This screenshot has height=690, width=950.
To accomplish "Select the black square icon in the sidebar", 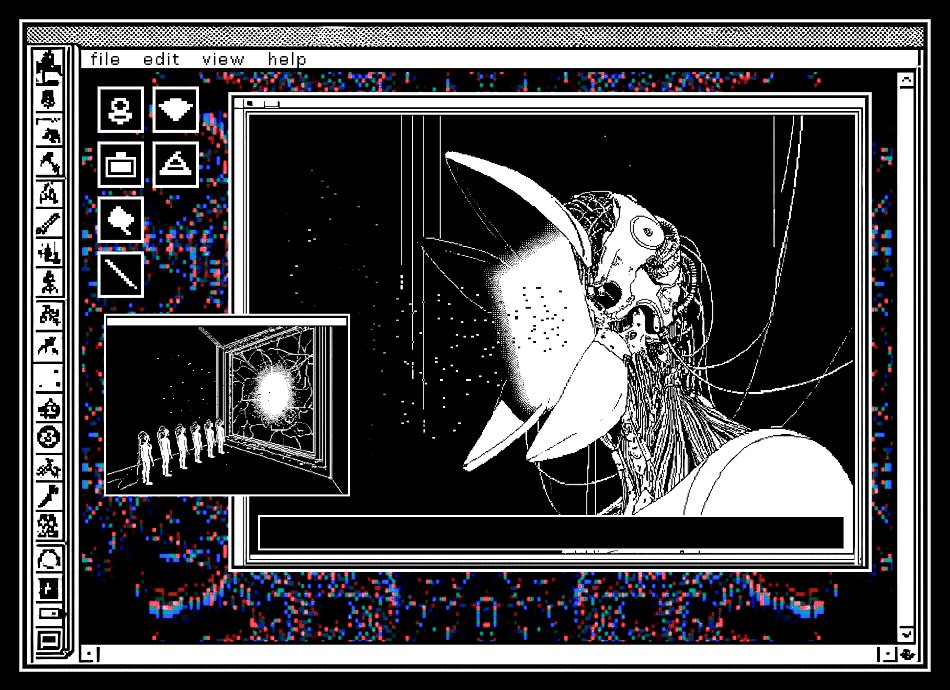I will (x=48, y=588).
